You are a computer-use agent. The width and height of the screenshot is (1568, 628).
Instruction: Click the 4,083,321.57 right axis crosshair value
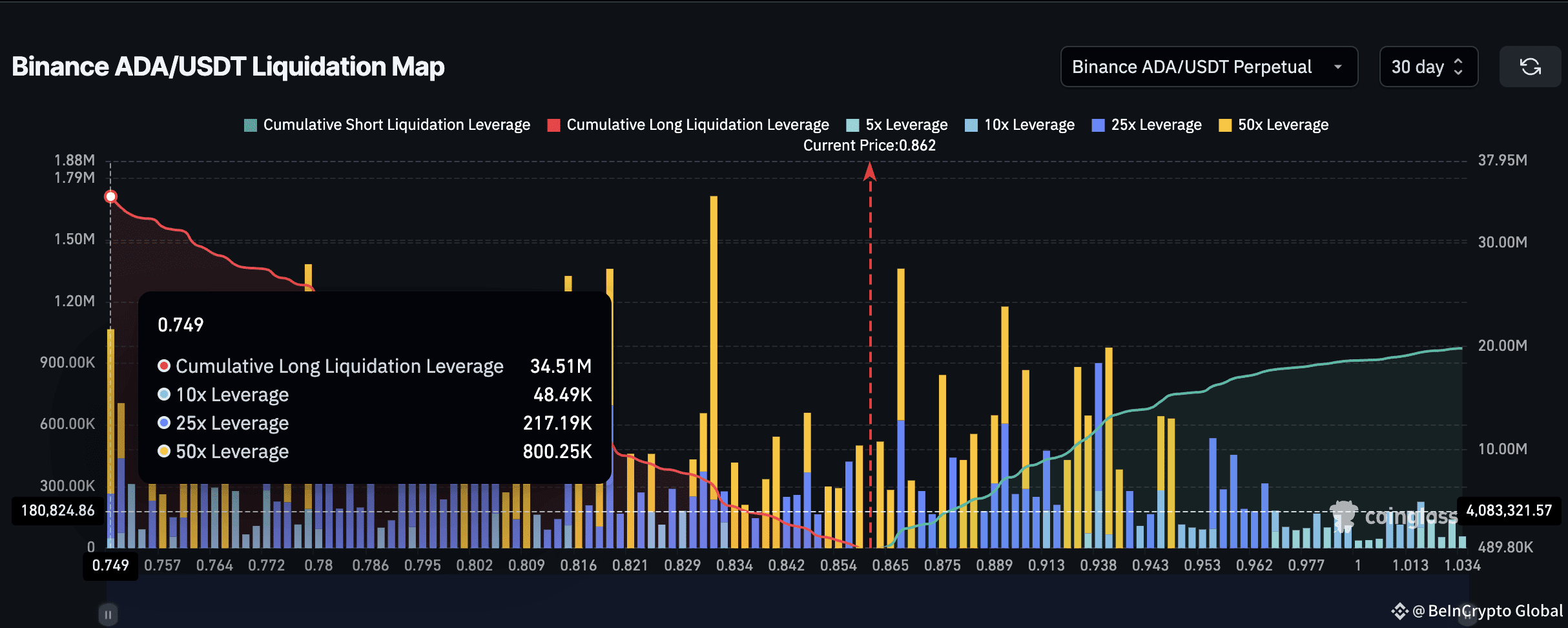point(1509,510)
